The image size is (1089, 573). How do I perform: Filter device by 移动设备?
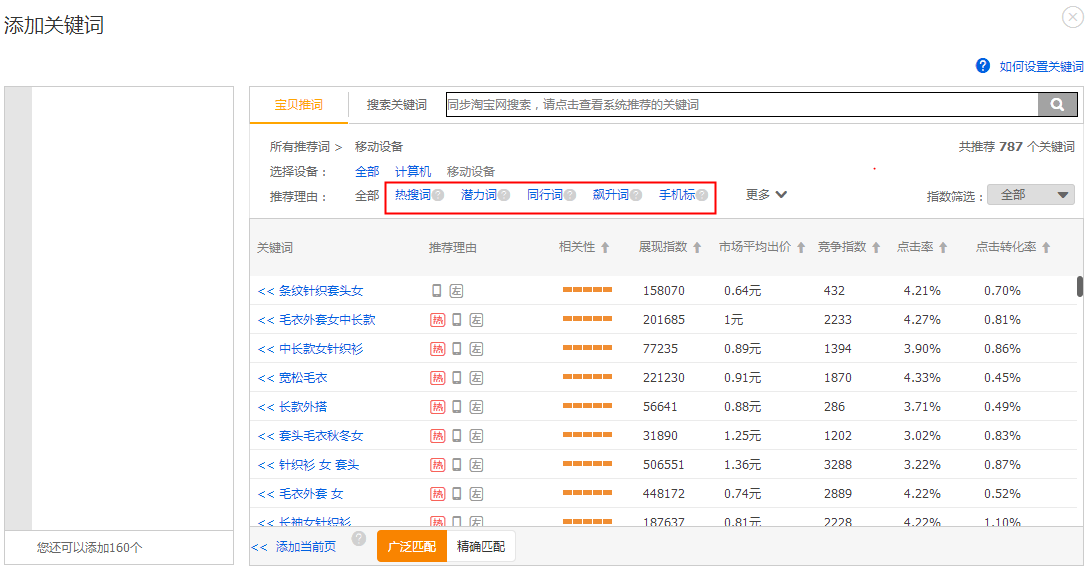coord(470,172)
